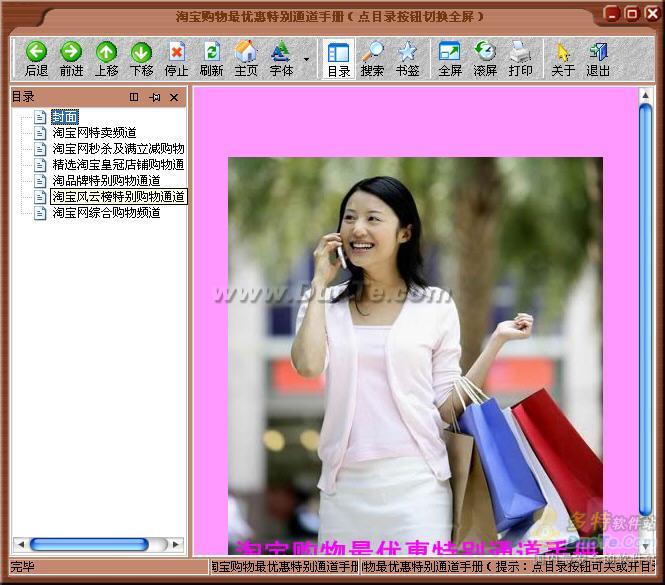Minimize the window with red button
Screen dimensions: 665x585
coord(611,14)
